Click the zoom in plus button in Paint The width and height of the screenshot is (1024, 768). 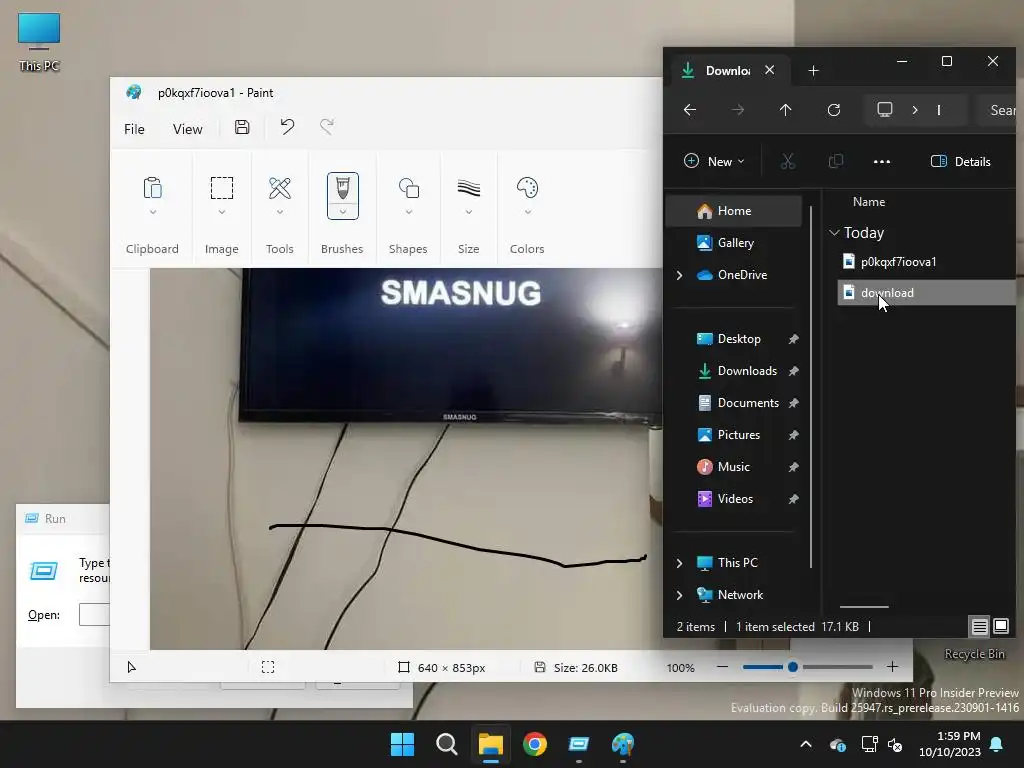click(892, 667)
